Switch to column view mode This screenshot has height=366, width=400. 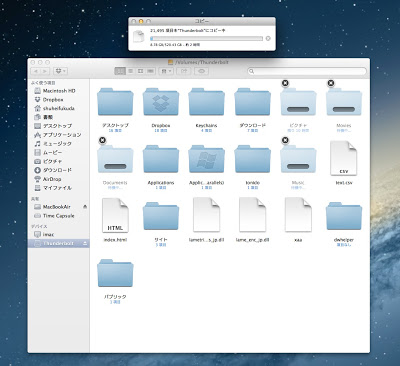tap(141, 71)
